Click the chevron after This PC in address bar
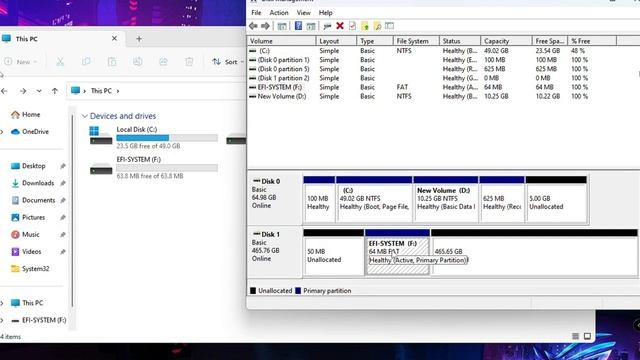 (118, 91)
